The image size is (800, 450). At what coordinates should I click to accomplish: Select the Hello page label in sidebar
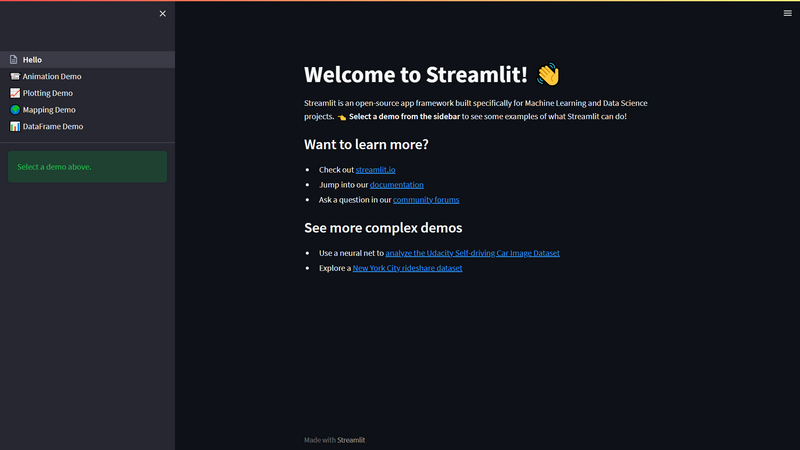32,60
